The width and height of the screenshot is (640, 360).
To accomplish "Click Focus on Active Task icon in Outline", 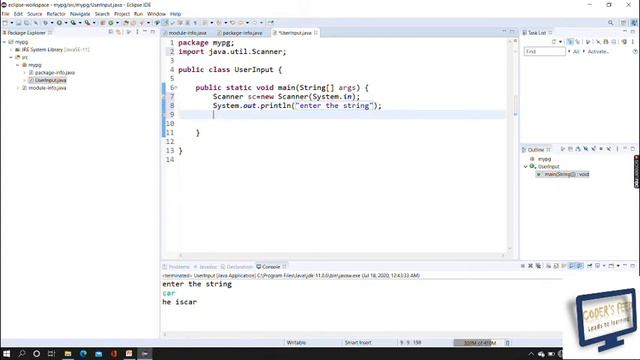I will [x=562, y=149].
